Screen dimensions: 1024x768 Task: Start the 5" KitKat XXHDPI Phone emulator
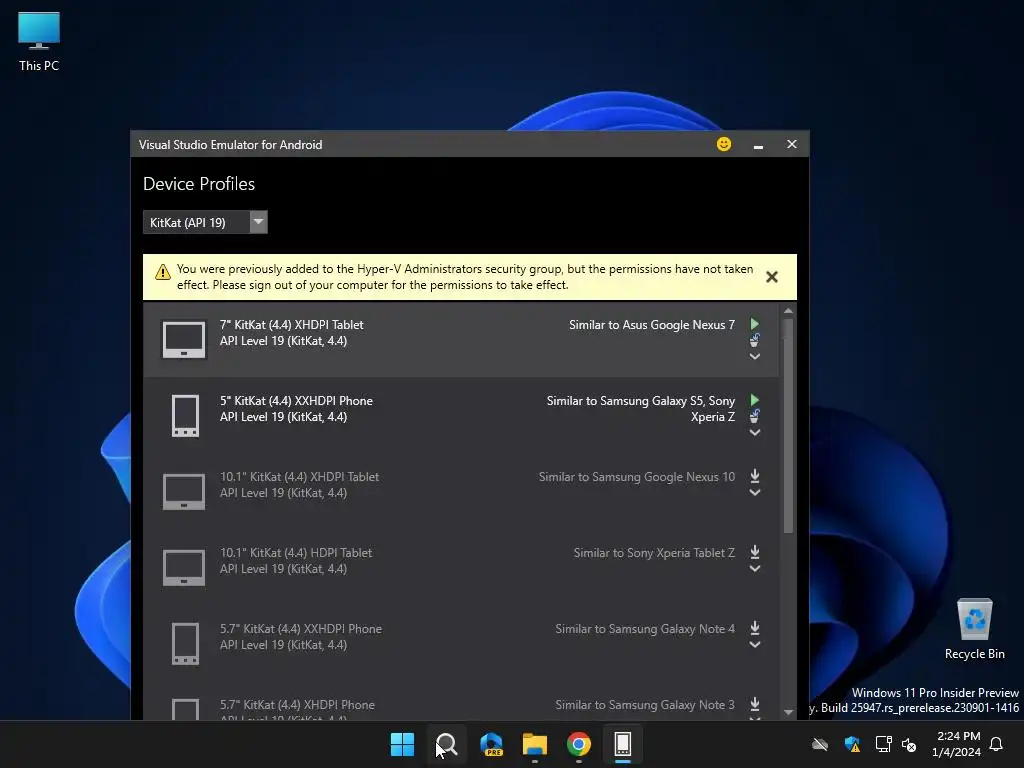point(754,400)
